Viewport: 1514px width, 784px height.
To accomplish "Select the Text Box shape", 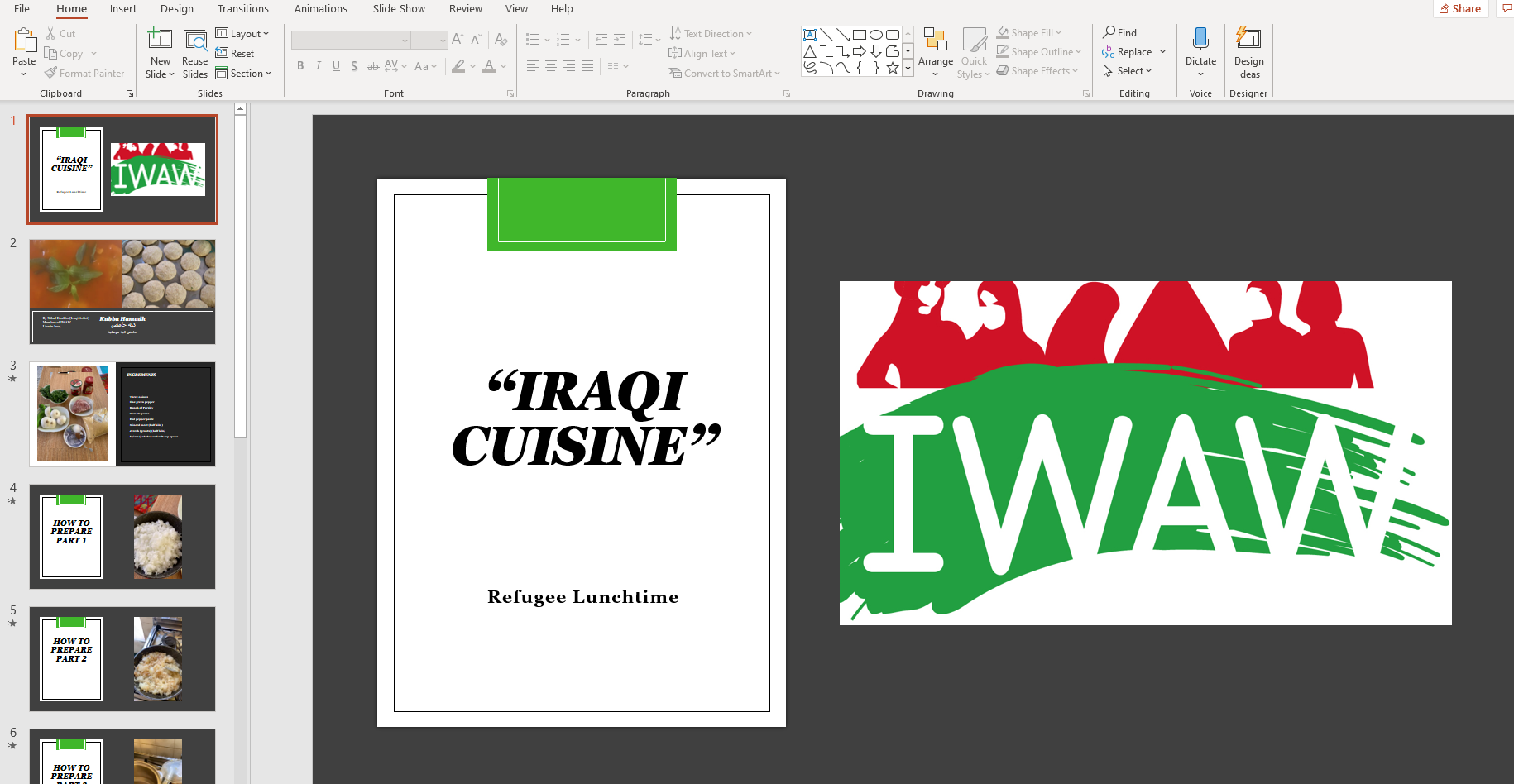I will click(810, 35).
